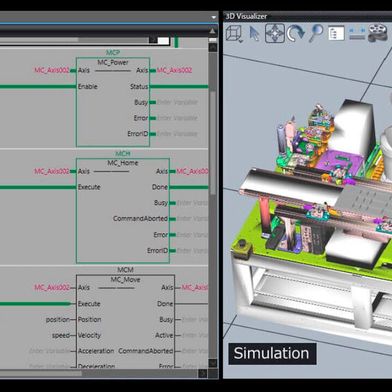Image resolution: width=392 pixels, height=392 pixels.
Task: Click the Execute pin of MC_Move
Action: 89,304
